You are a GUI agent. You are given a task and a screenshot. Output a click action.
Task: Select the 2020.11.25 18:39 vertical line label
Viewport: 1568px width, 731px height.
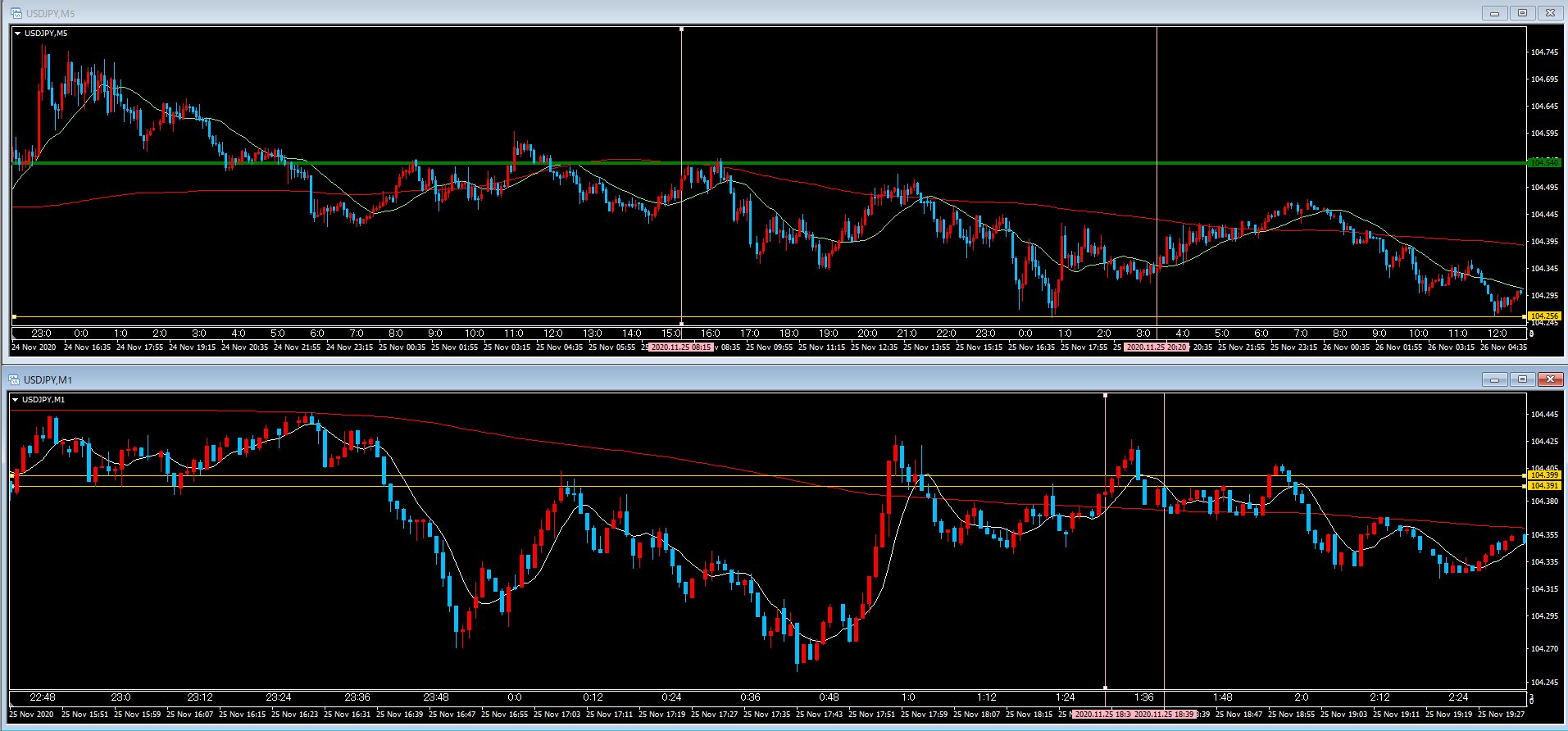pos(1164,715)
